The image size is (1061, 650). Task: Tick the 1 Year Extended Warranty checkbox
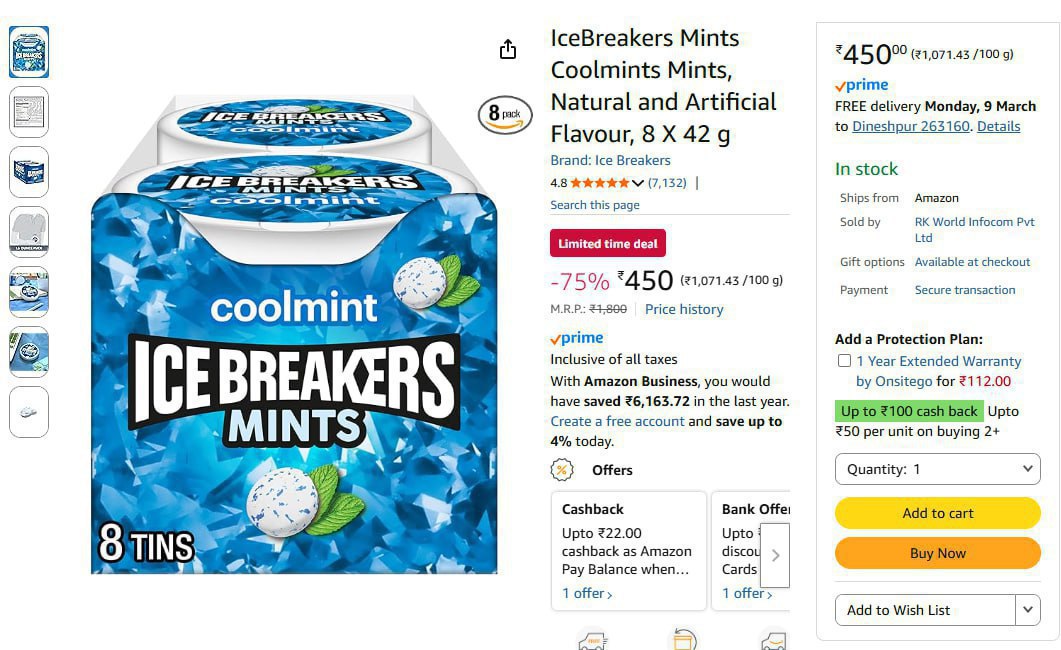tap(844, 361)
